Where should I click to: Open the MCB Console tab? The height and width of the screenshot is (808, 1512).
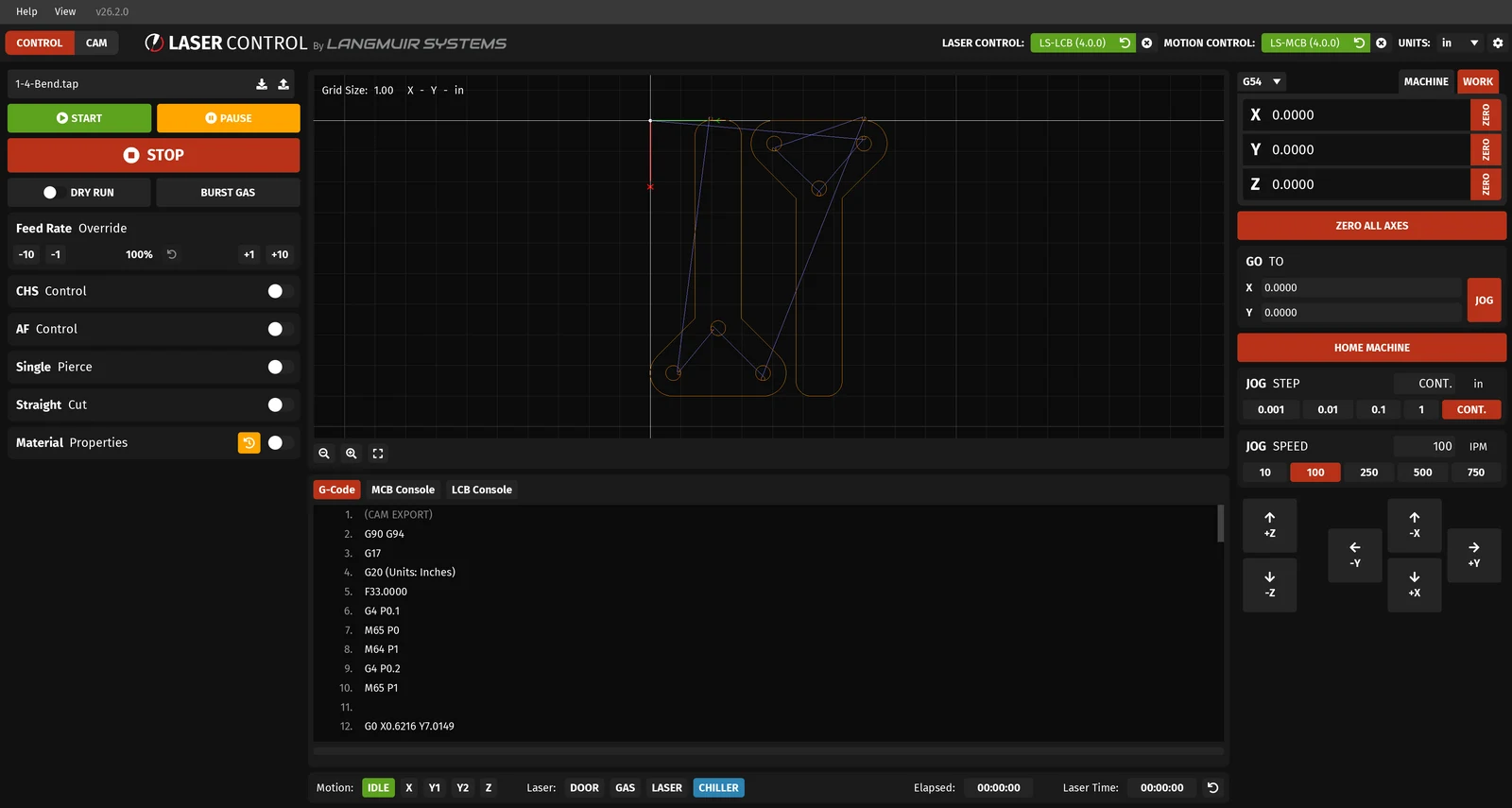(x=403, y=490)
